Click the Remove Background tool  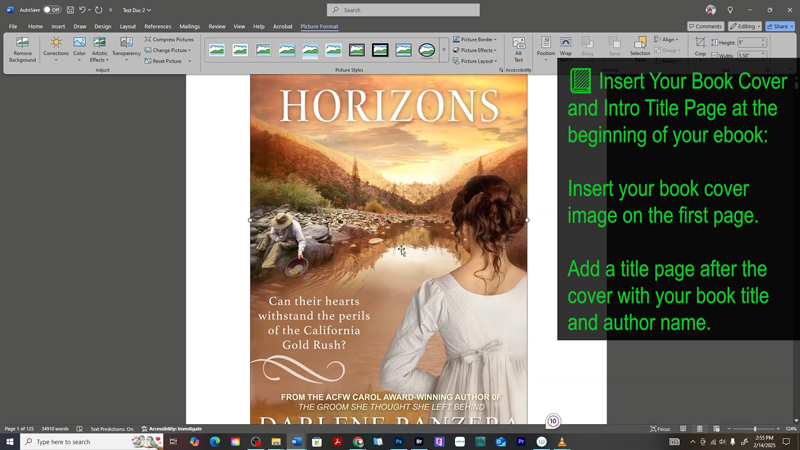[22, 49]
